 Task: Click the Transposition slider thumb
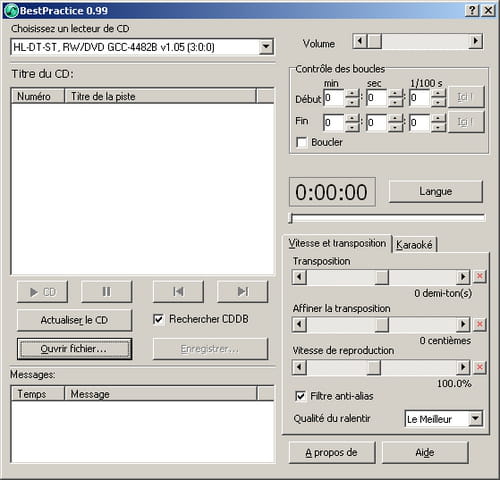coord(382,277)
